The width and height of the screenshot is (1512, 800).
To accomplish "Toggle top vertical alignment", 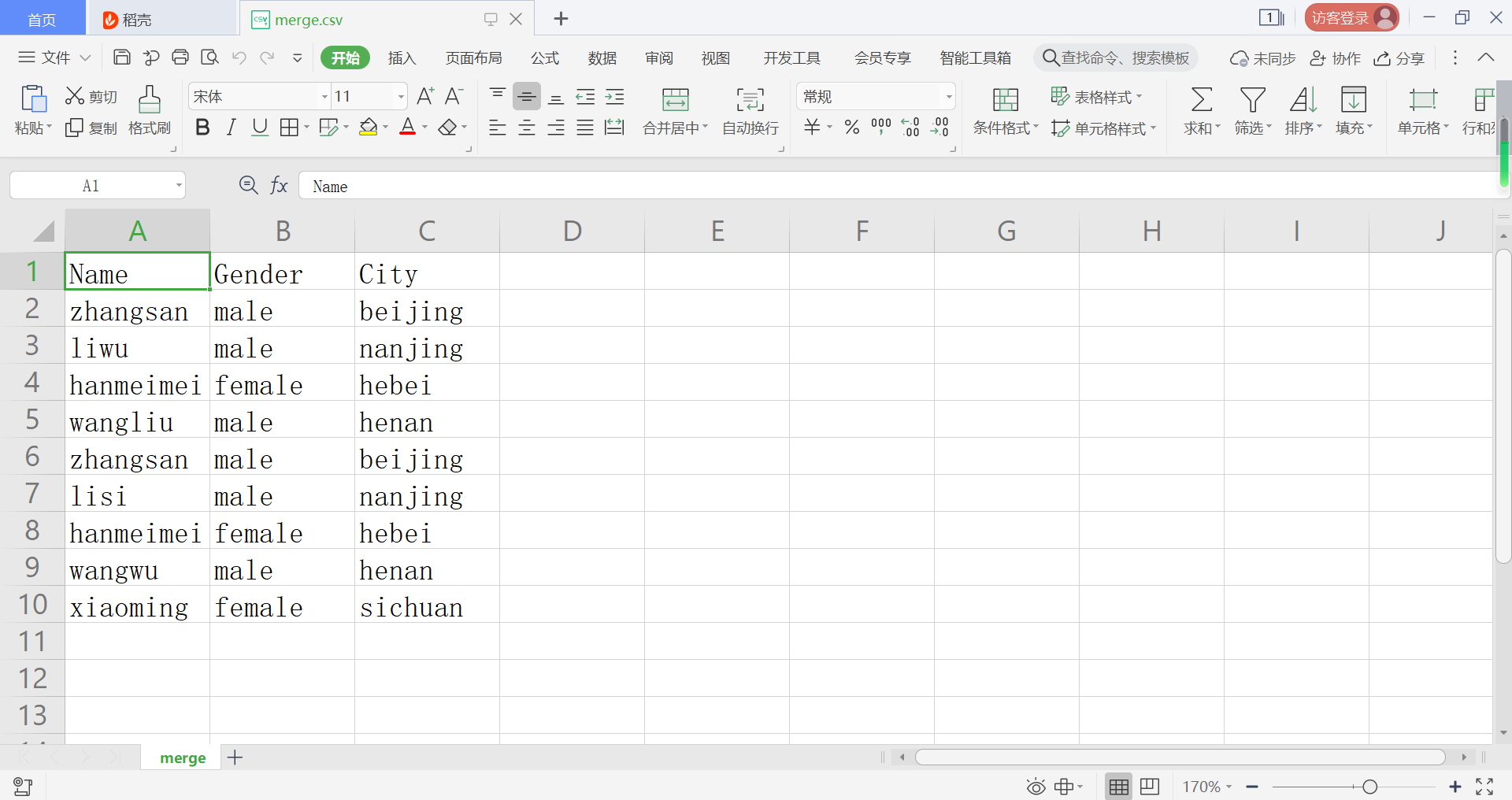I will pyautogui.click(x=498, y=96).
